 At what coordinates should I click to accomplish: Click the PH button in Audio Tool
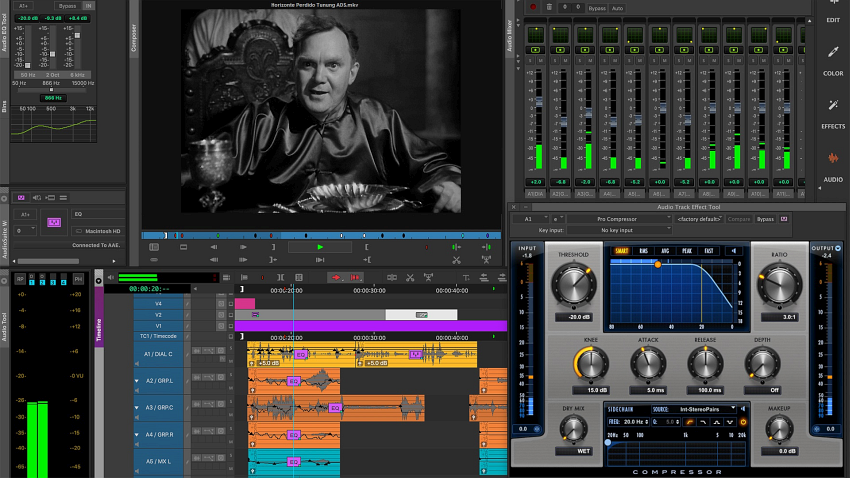78,279
